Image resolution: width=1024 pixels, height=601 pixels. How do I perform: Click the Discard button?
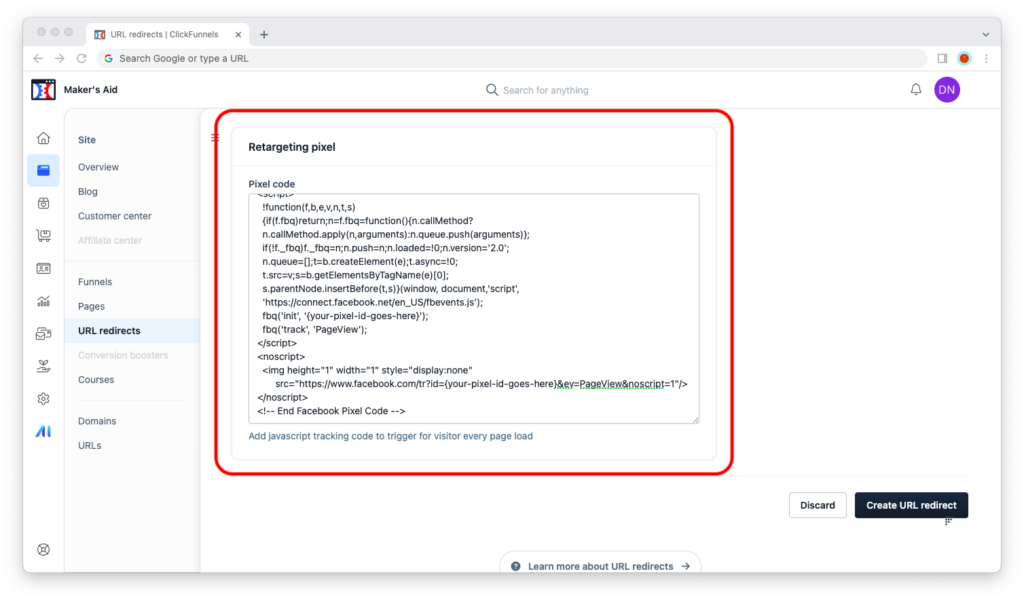coord(818,505)
